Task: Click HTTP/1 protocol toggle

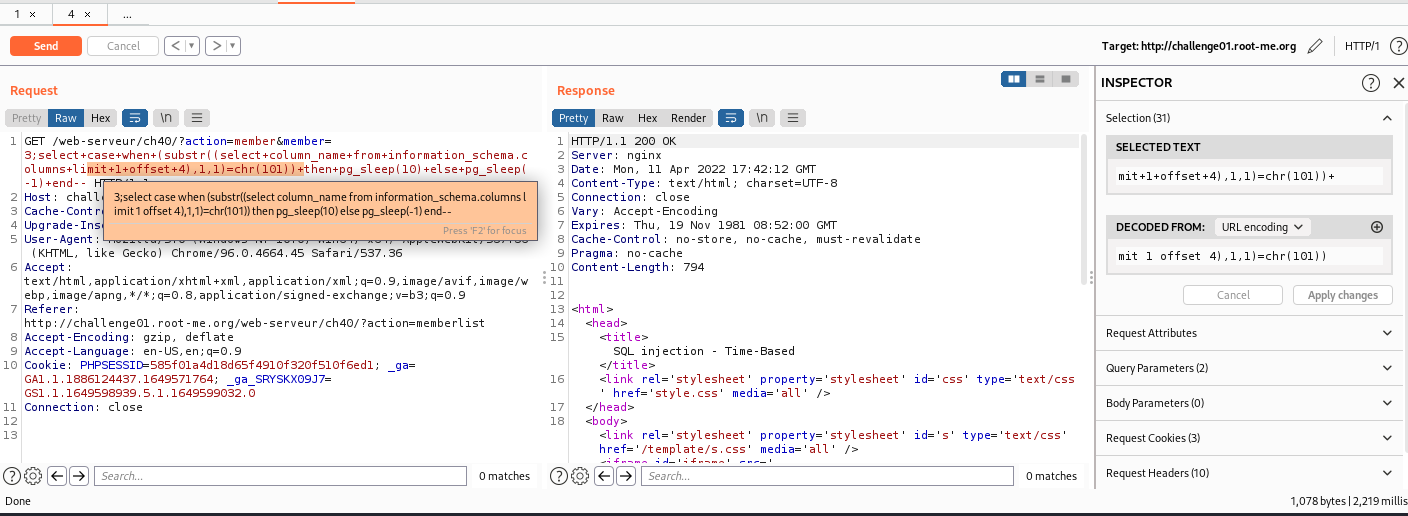Action: (x=1362, y=46)
